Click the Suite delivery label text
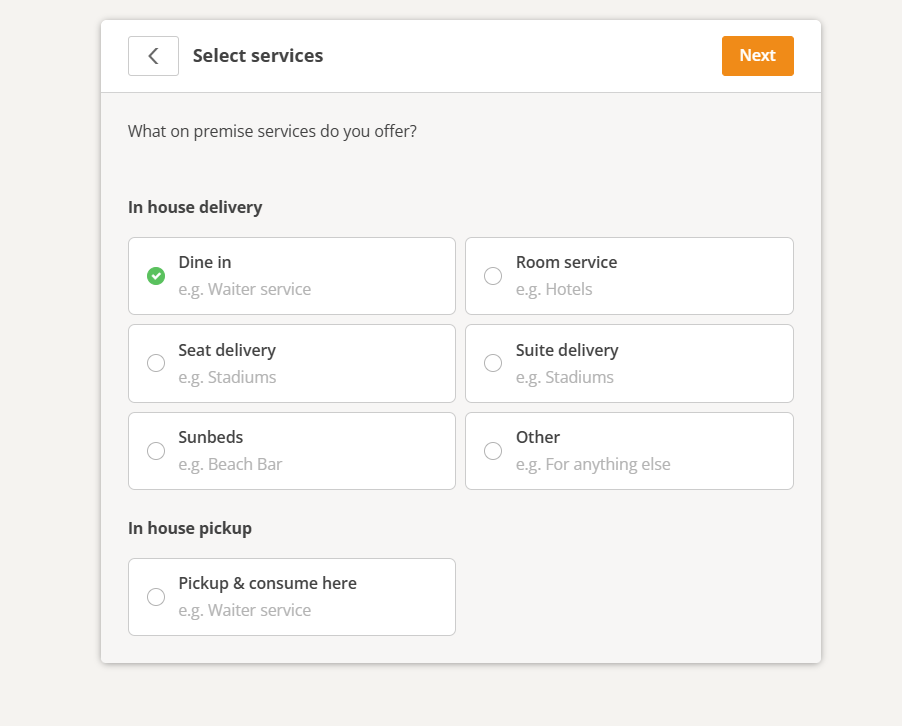This screenshot has width=902, height=726. click(x=567, y=350)
